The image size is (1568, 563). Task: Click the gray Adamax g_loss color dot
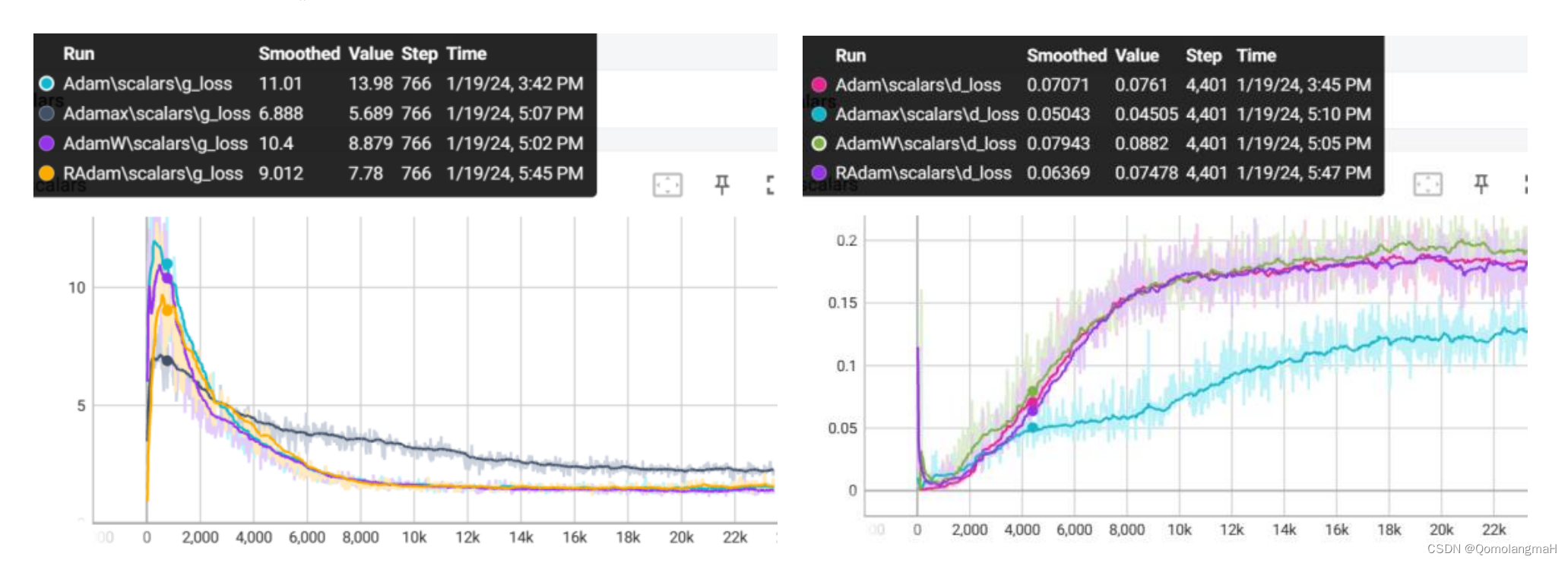(x=46, y=113)
